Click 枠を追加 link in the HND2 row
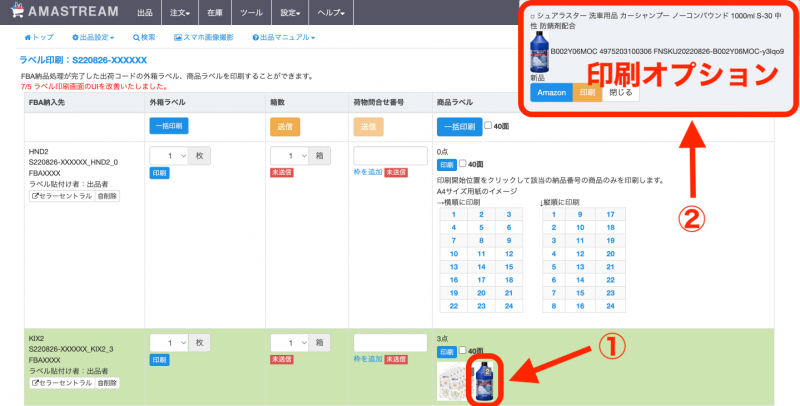Viewport: 800px width, 406px height. click(368, 172)
